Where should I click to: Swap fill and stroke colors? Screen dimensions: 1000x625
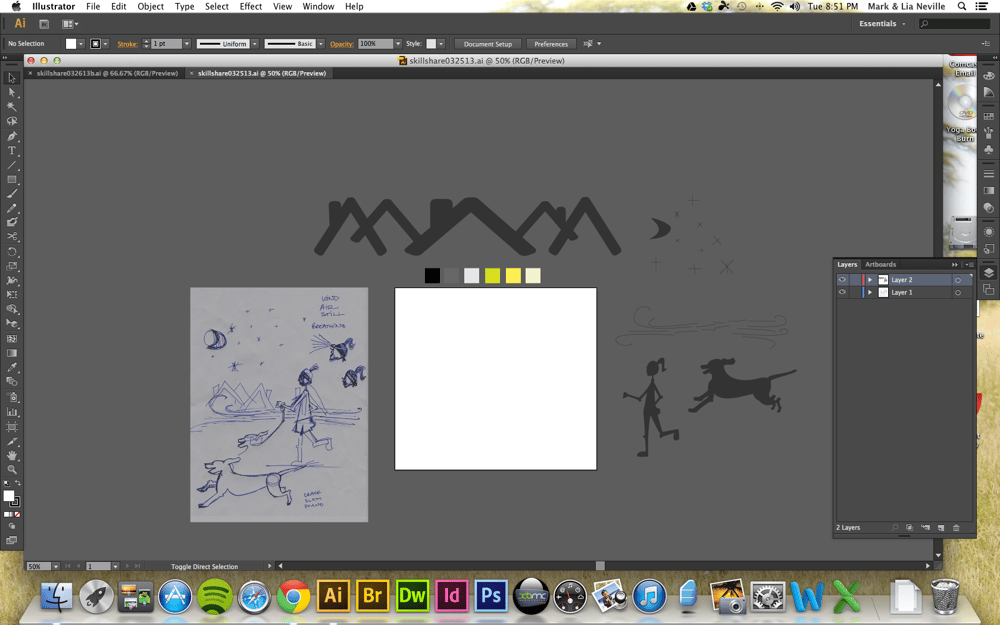17,483
